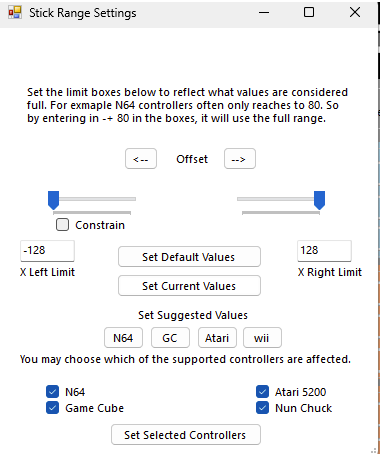Apply wii suggested values
This screenshot has width=381, height=454.
tap(262, 338)
